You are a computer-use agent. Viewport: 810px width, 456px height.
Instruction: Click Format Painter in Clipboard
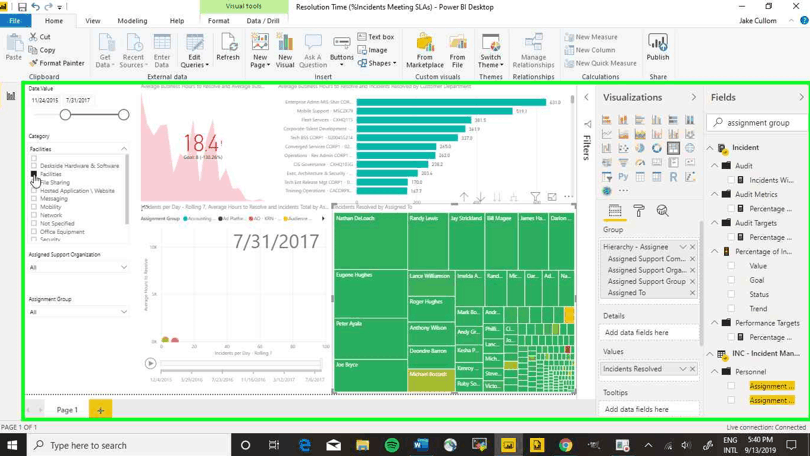coord(56,63)
